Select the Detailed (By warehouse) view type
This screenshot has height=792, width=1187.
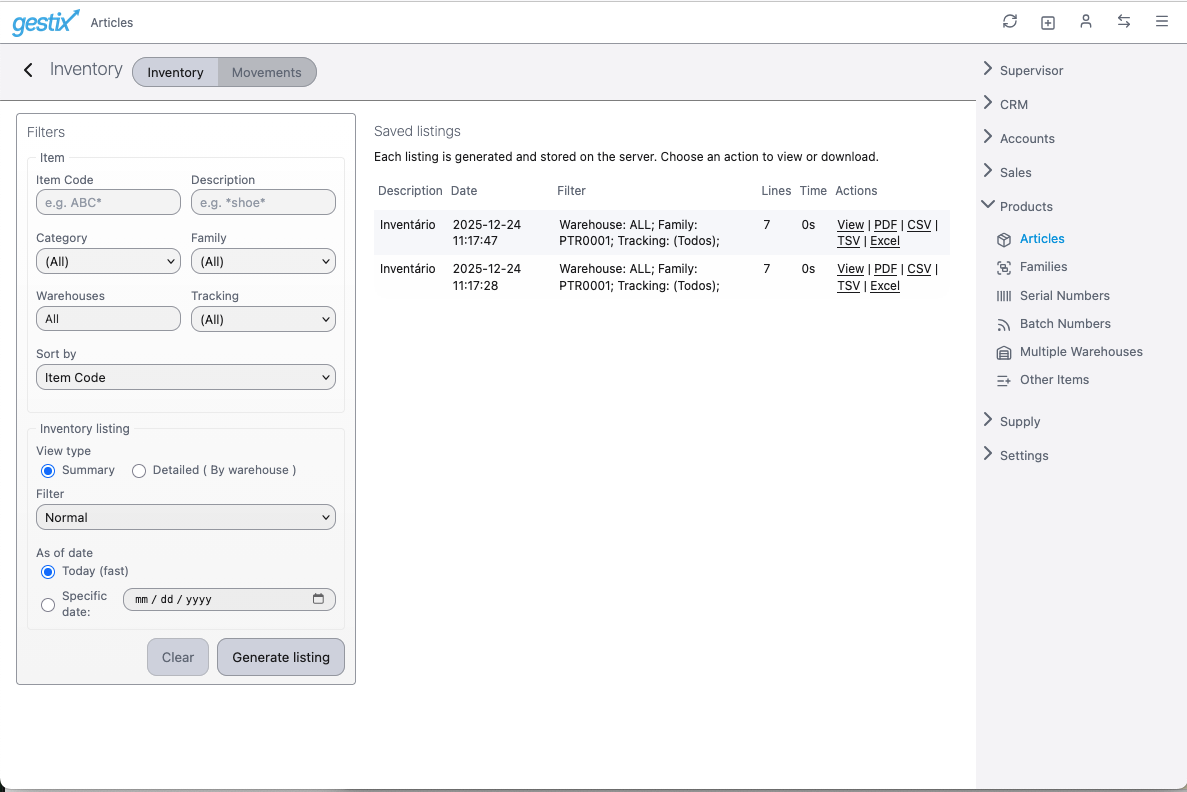click(x=139, y=471)
